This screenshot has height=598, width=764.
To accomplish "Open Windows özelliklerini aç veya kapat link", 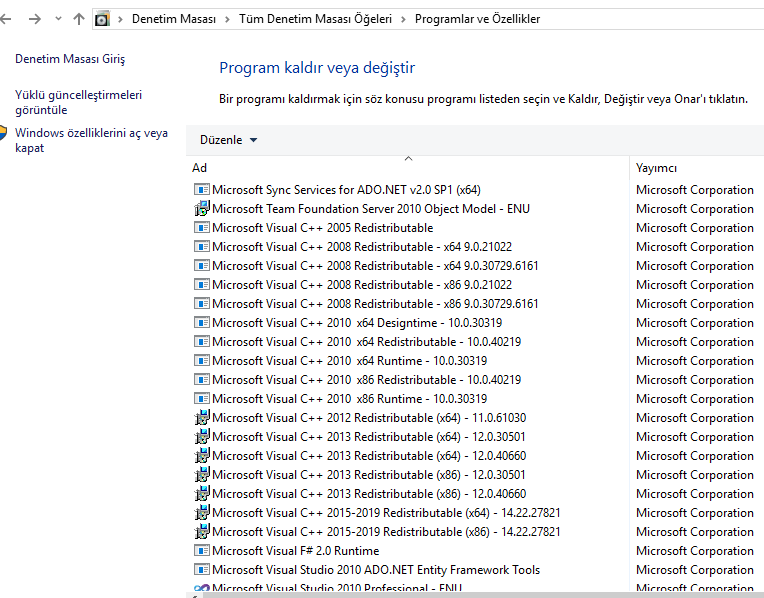I will coord(91,140).
